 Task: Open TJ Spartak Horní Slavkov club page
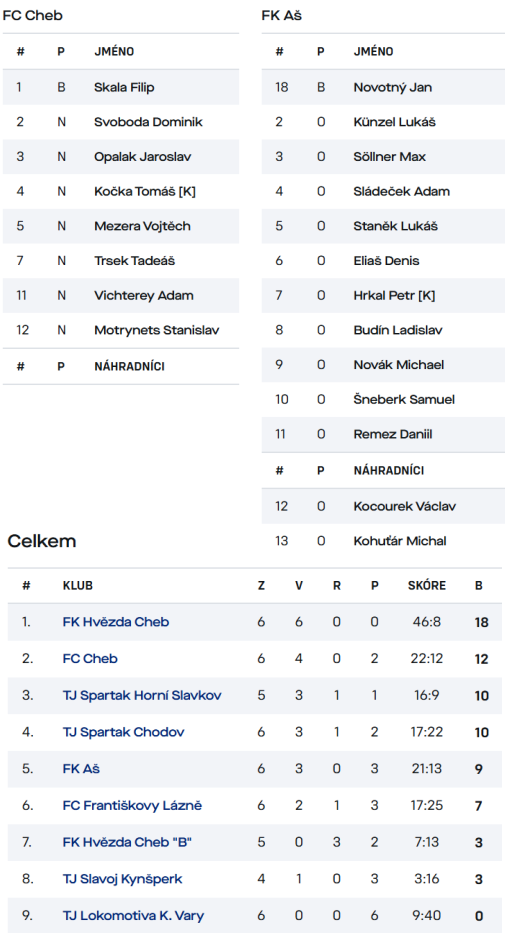142,695
